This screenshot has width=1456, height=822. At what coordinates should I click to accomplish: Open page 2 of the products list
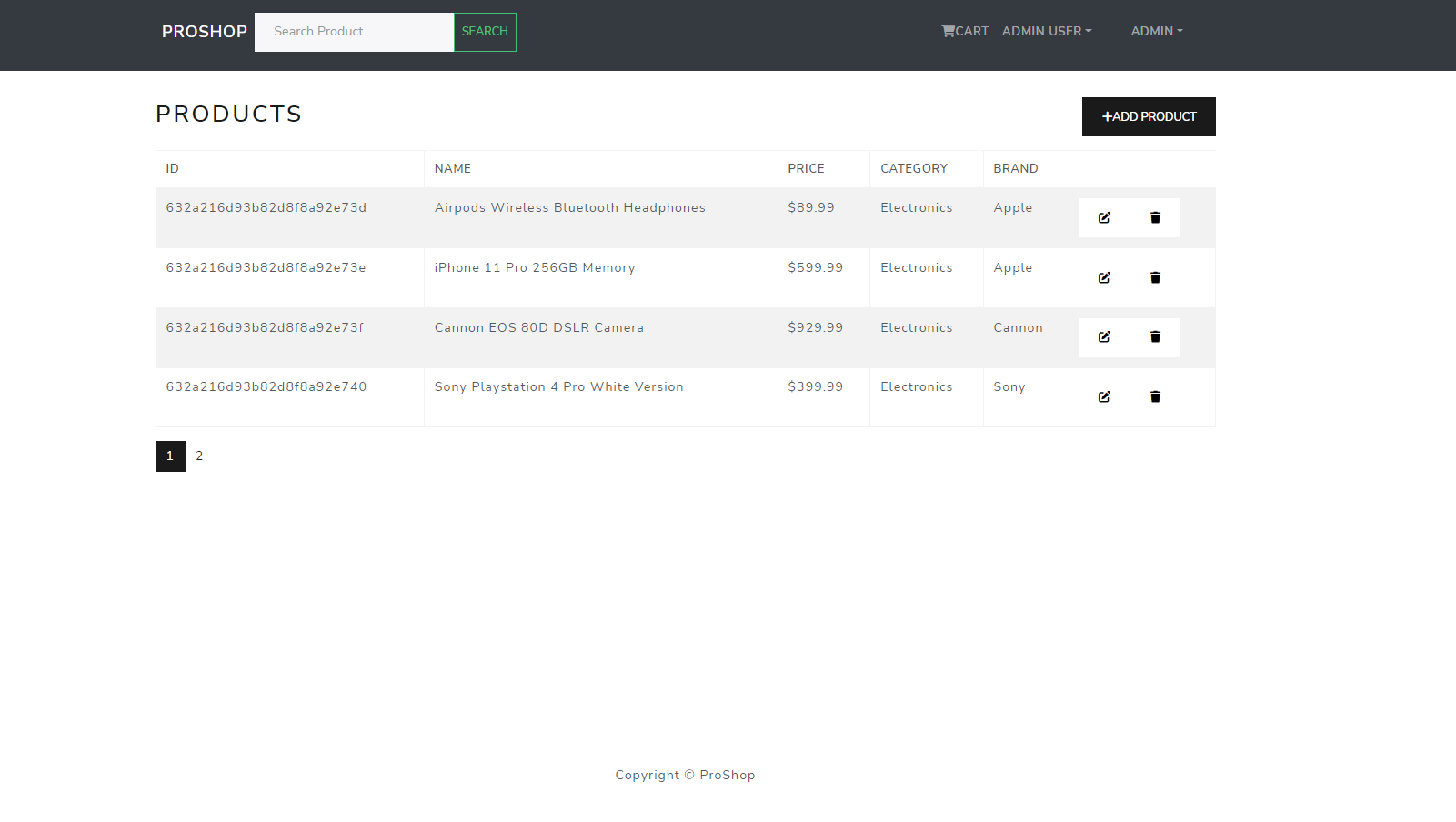[x=199, y=456]
